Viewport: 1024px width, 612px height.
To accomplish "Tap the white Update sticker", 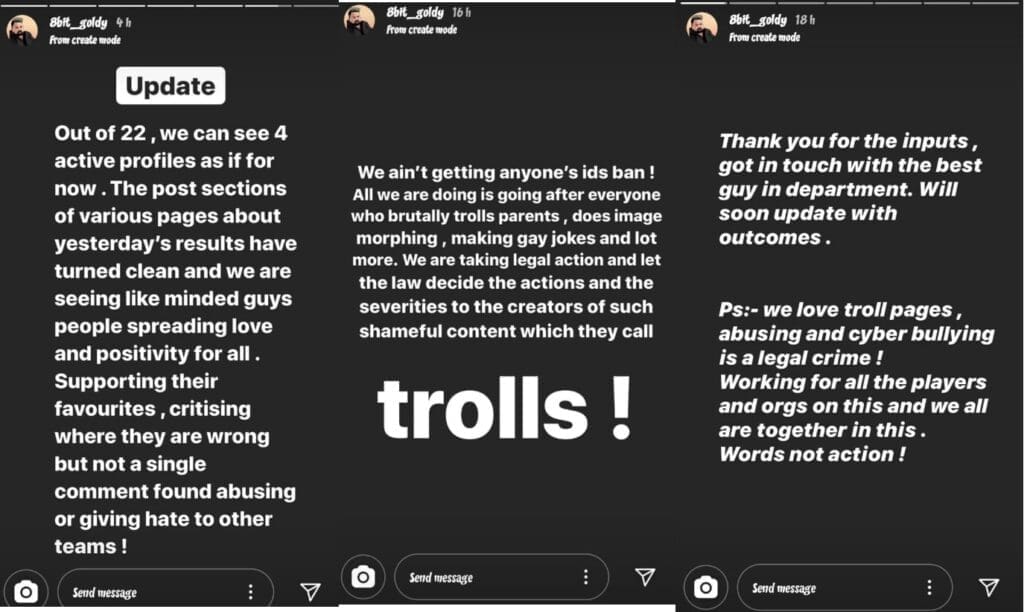I will click(170, 86).
